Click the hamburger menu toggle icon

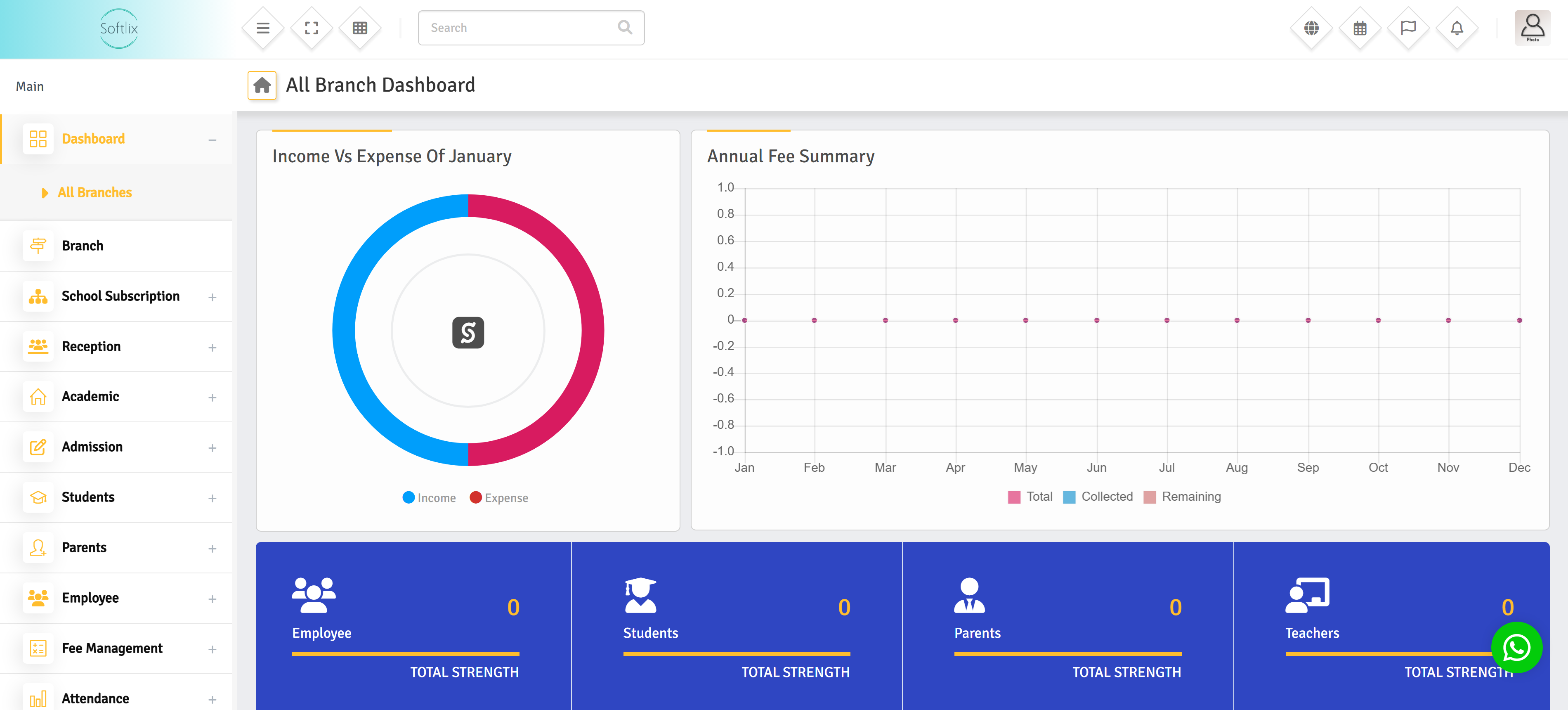pyautogui.click(x=263, y=28)
